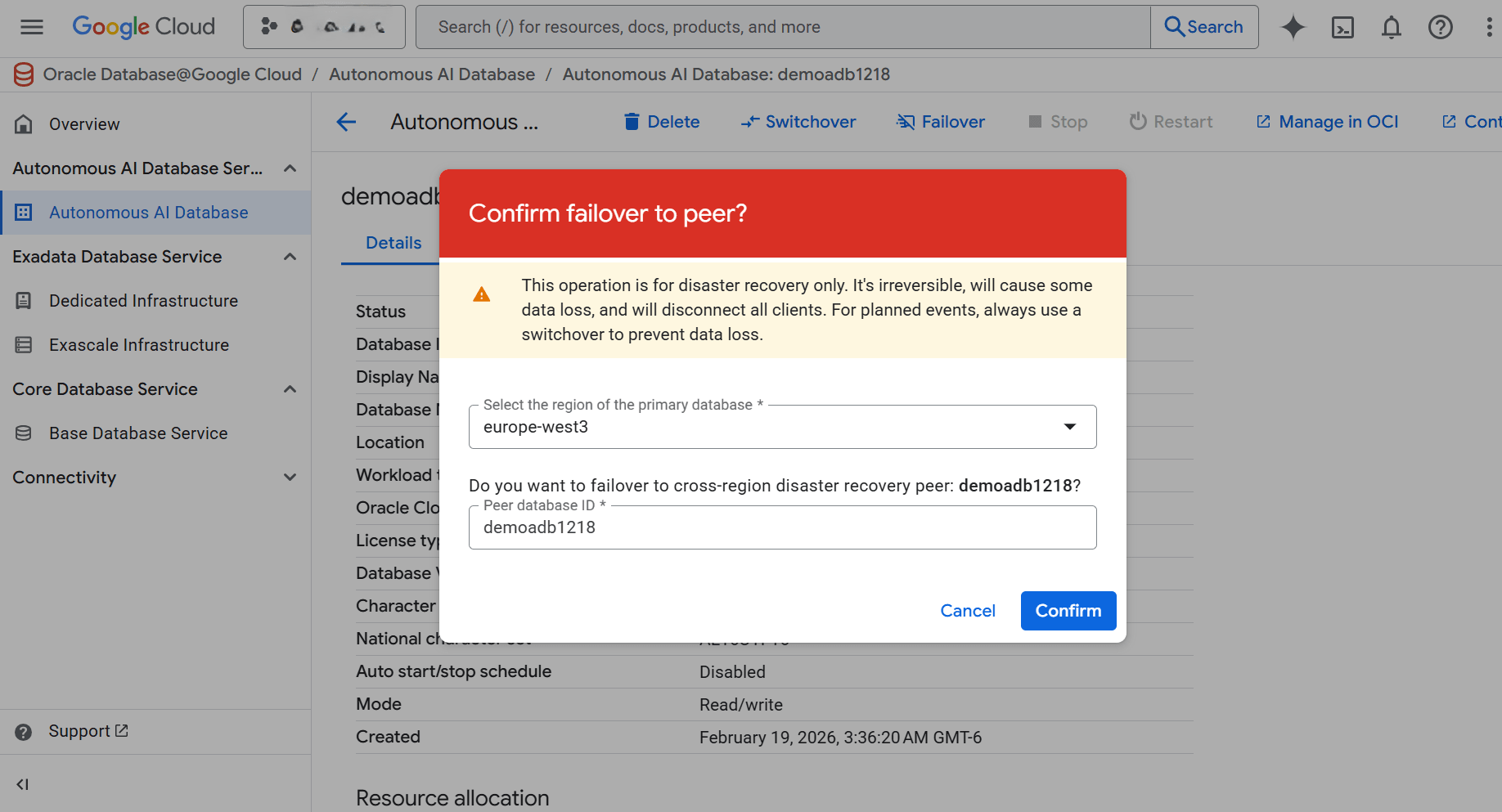
Task: Select Dedicated Infrastructure under Exadata
Action: click(x=143, y=300)
